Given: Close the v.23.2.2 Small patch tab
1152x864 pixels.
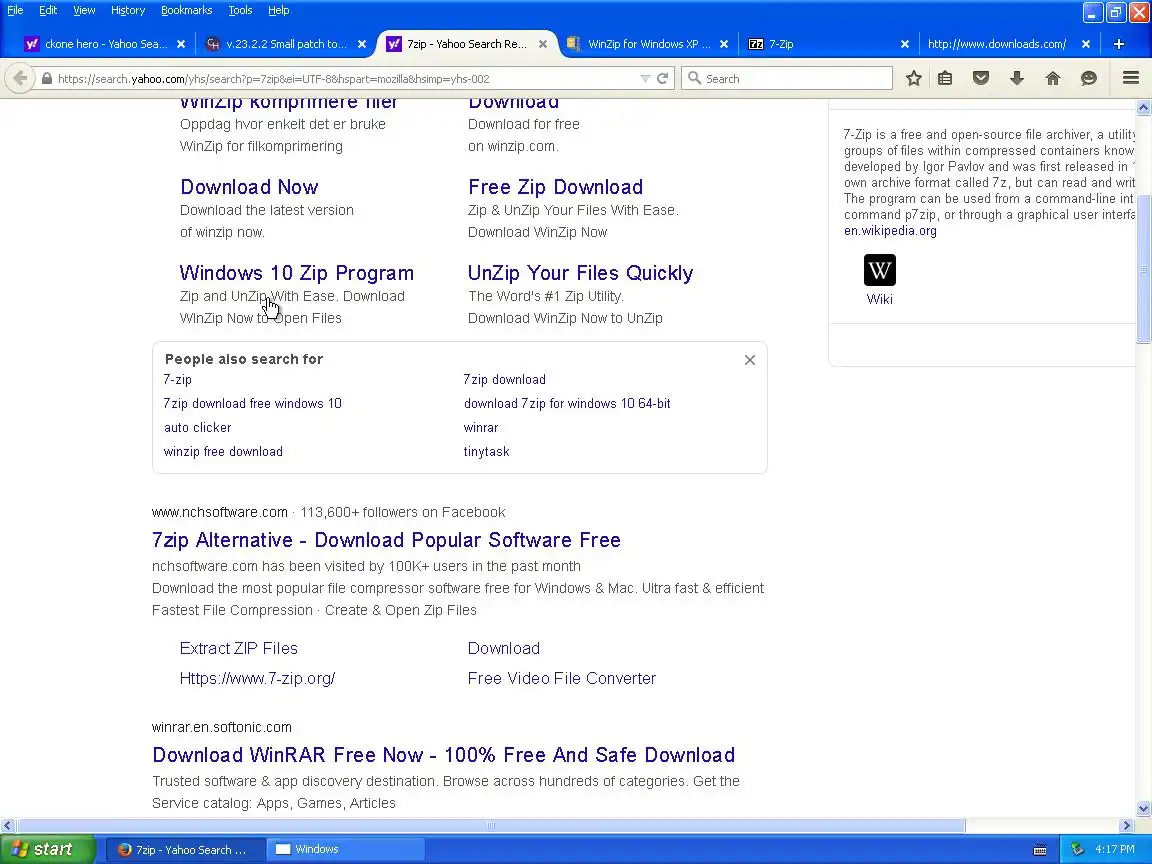Looking at the screenshot, I should tap(361, 44).
